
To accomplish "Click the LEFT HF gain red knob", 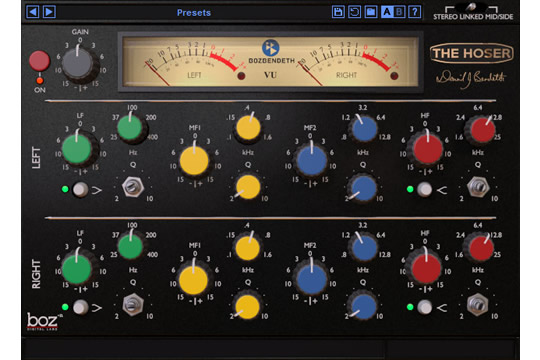I will click(428, 148).
